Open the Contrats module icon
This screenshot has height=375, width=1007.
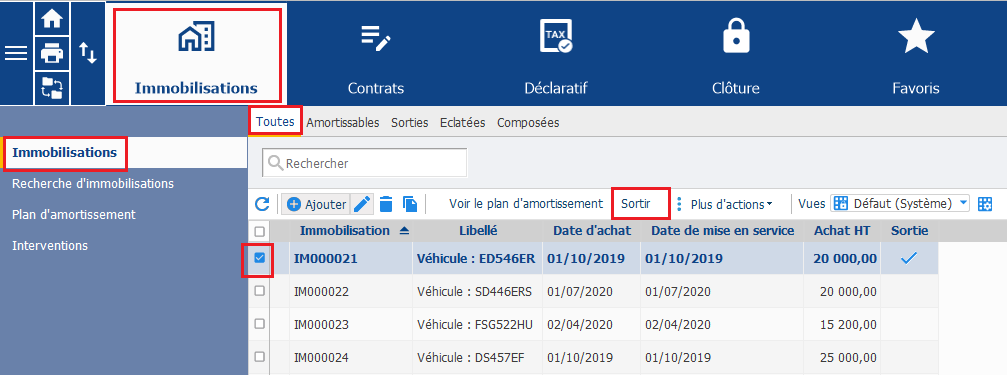point(376,38)
